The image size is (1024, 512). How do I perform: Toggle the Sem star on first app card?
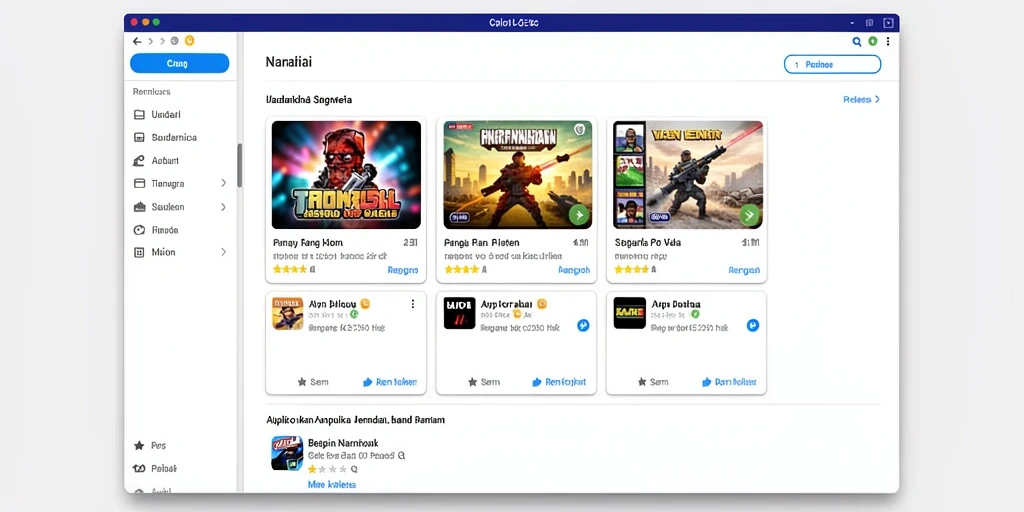pyautogui.click(x=302, y=382)
